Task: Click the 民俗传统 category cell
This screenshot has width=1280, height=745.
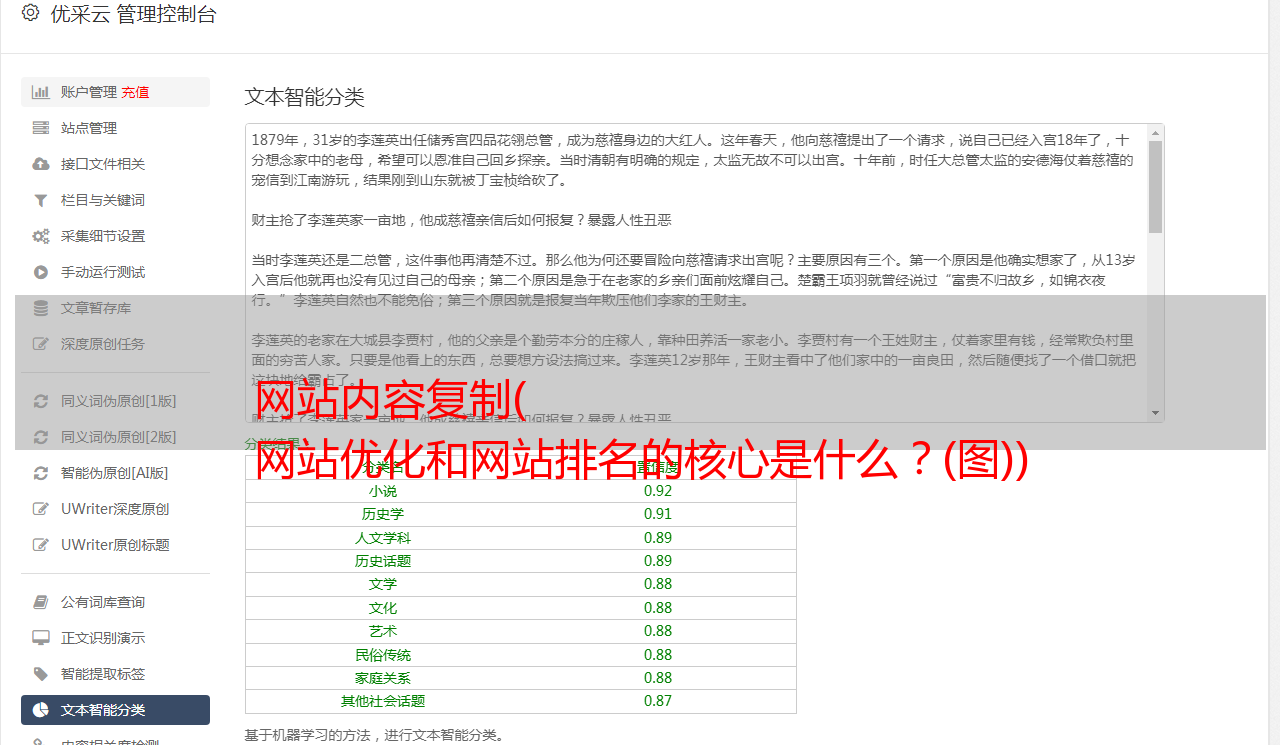Action: click(383, 655)
